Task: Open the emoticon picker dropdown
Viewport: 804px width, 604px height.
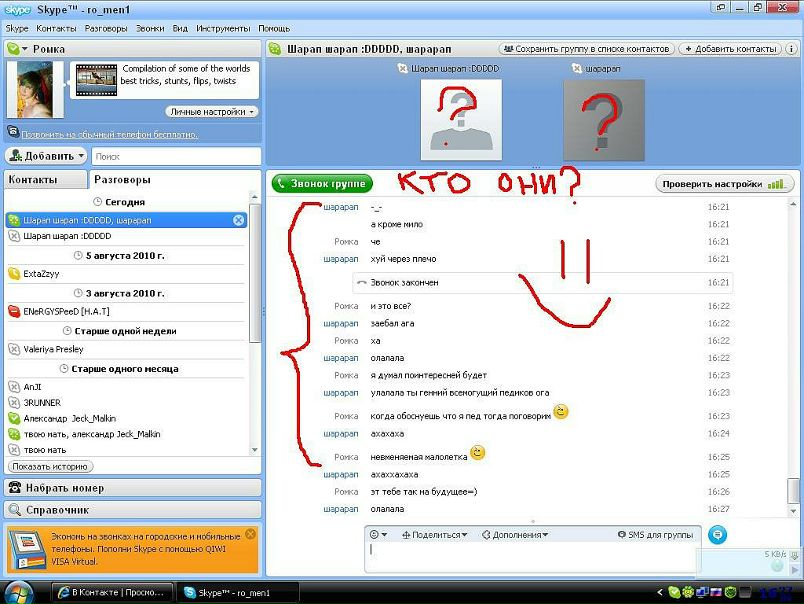Action: pos(379,535)
